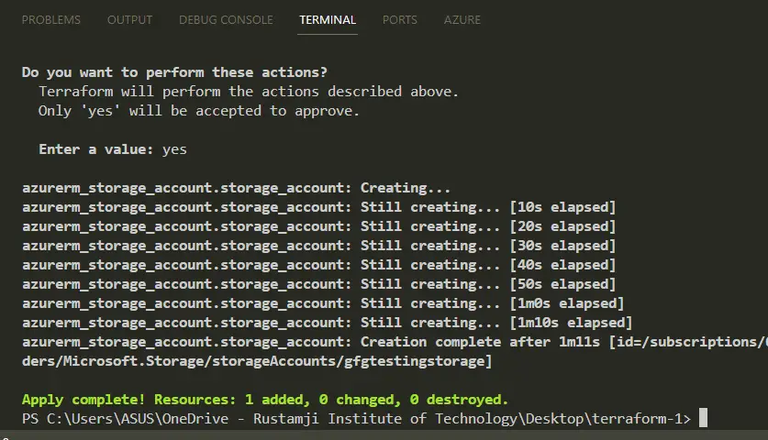The image size is (768, 440).
Task: Switch to the PROBLEMS tab
Action: pos(52,20)
